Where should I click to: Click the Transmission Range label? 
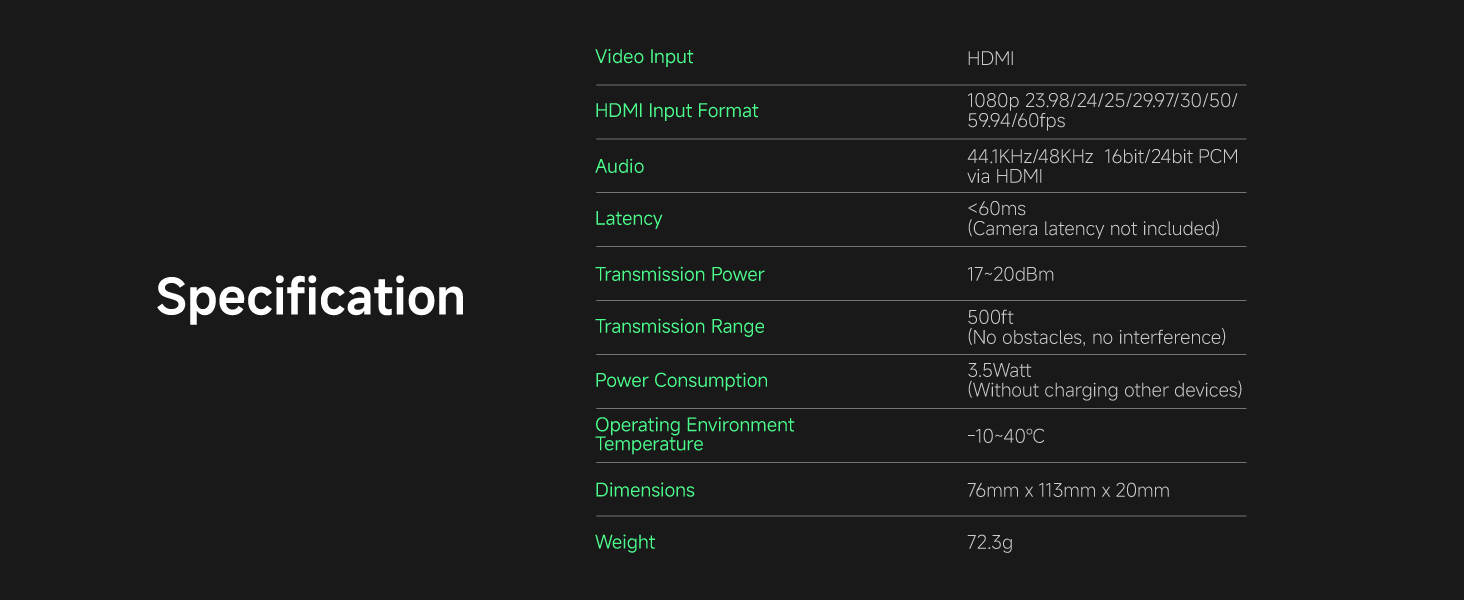pyautogui.click(x=679, y=326)
